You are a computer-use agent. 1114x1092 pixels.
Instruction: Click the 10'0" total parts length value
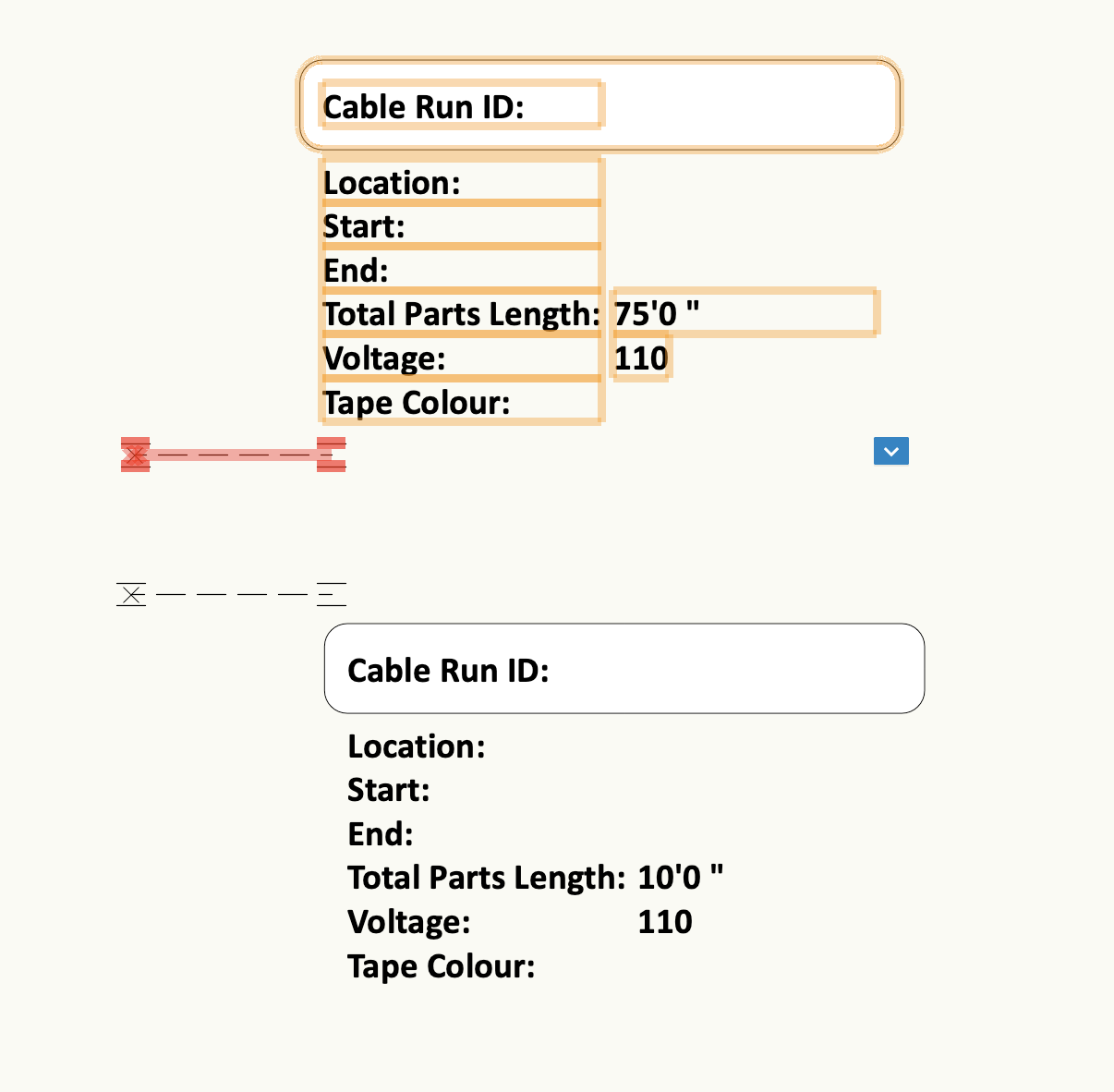(x=680, y=877)
